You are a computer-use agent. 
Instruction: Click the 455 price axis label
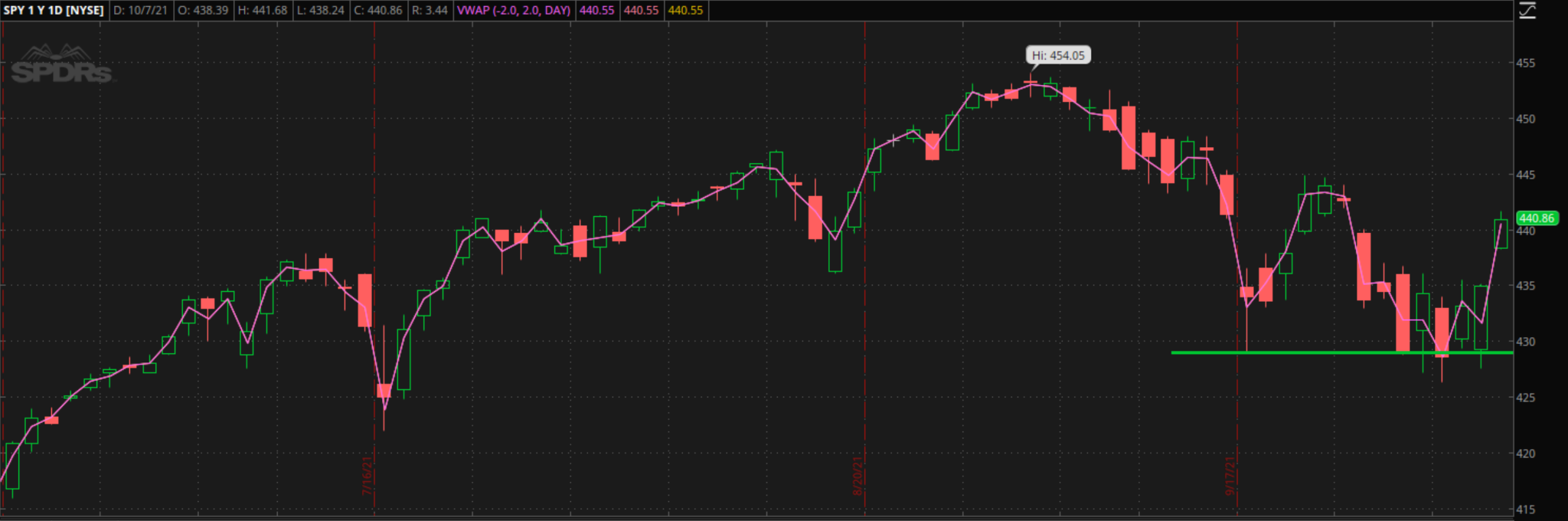(x=1526, y=63)
